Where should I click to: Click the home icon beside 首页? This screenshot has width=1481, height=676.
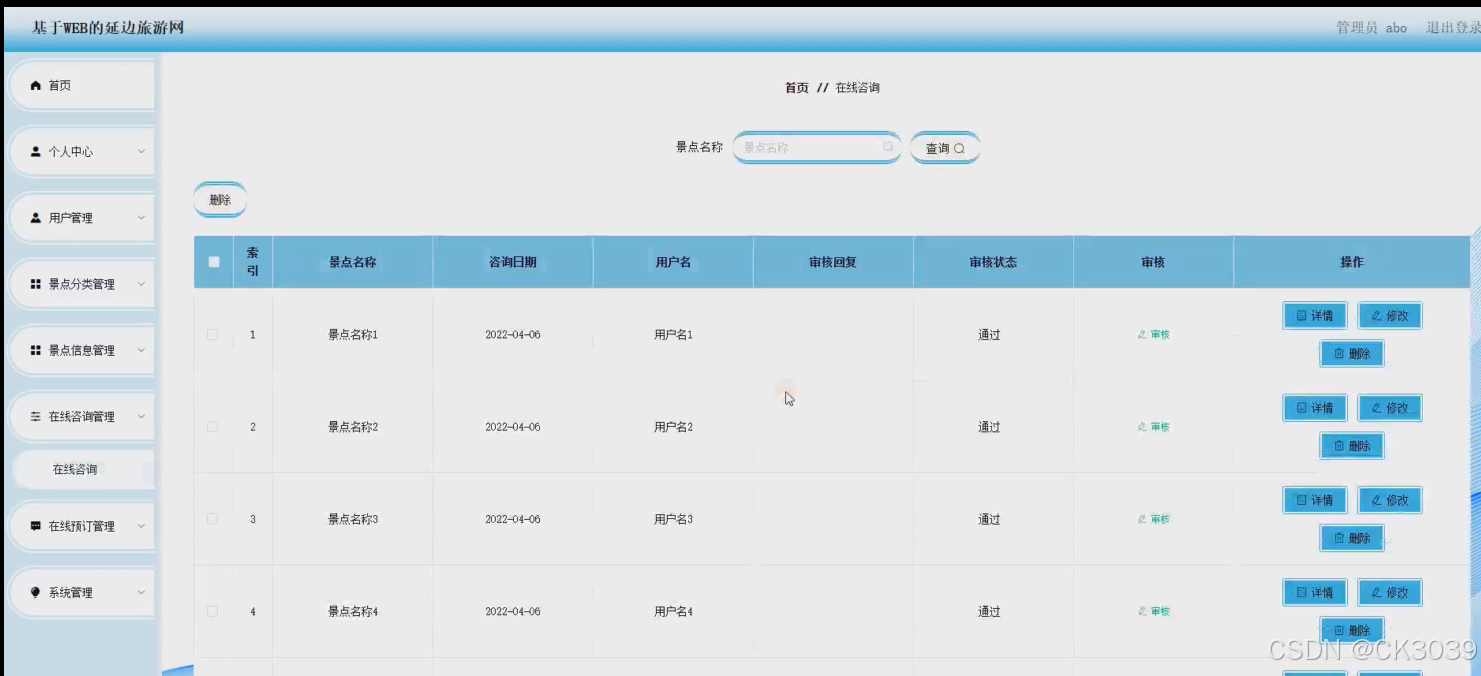click(x=36, y=86)
